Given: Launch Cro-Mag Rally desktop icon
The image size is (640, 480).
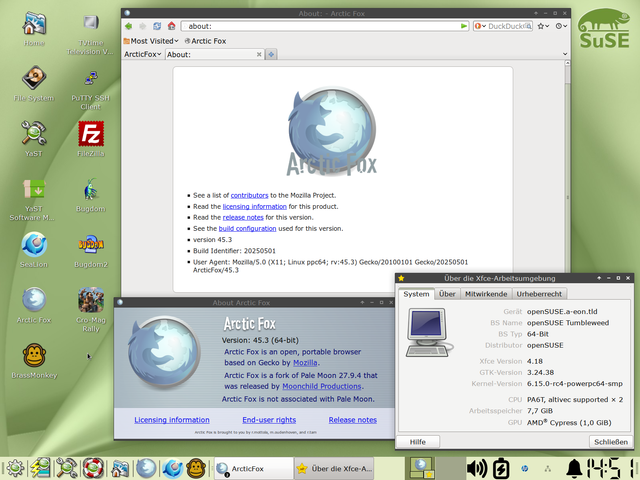Looking at the screenshot, I should pos(91,309).
